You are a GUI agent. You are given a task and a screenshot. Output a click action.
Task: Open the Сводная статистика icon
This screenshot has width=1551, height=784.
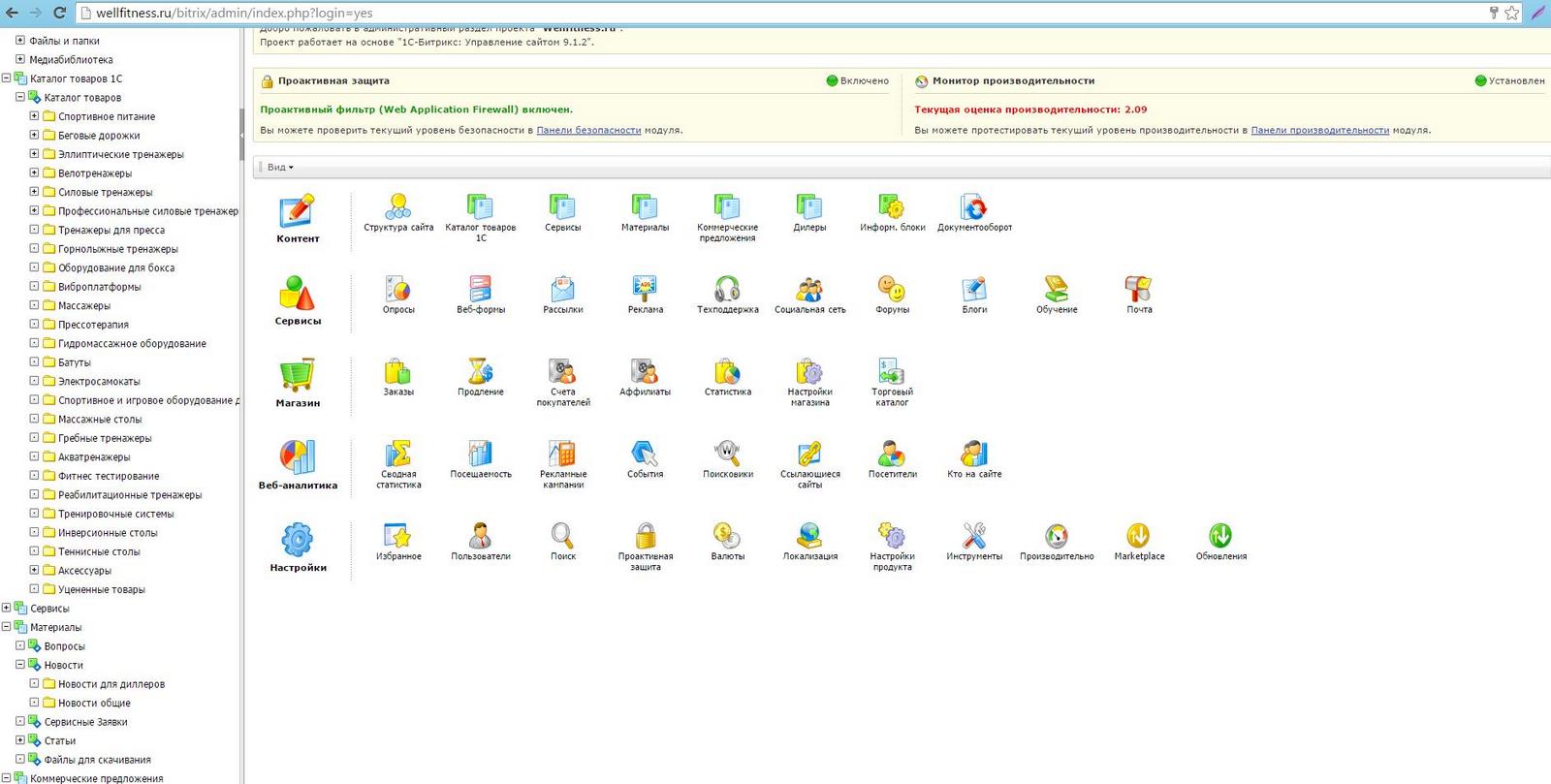tap(398, 454)
